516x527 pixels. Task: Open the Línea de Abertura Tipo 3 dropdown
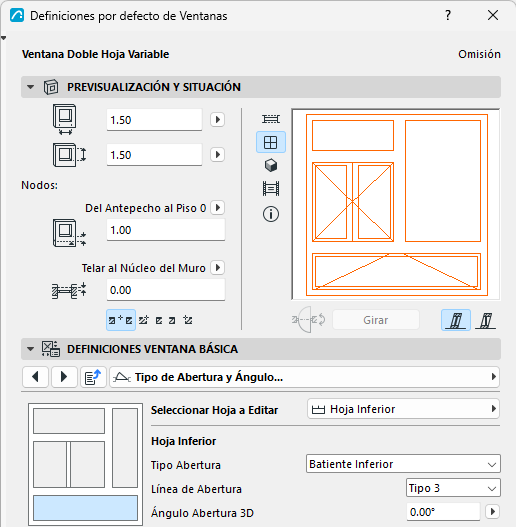click(x=453, y=488)
